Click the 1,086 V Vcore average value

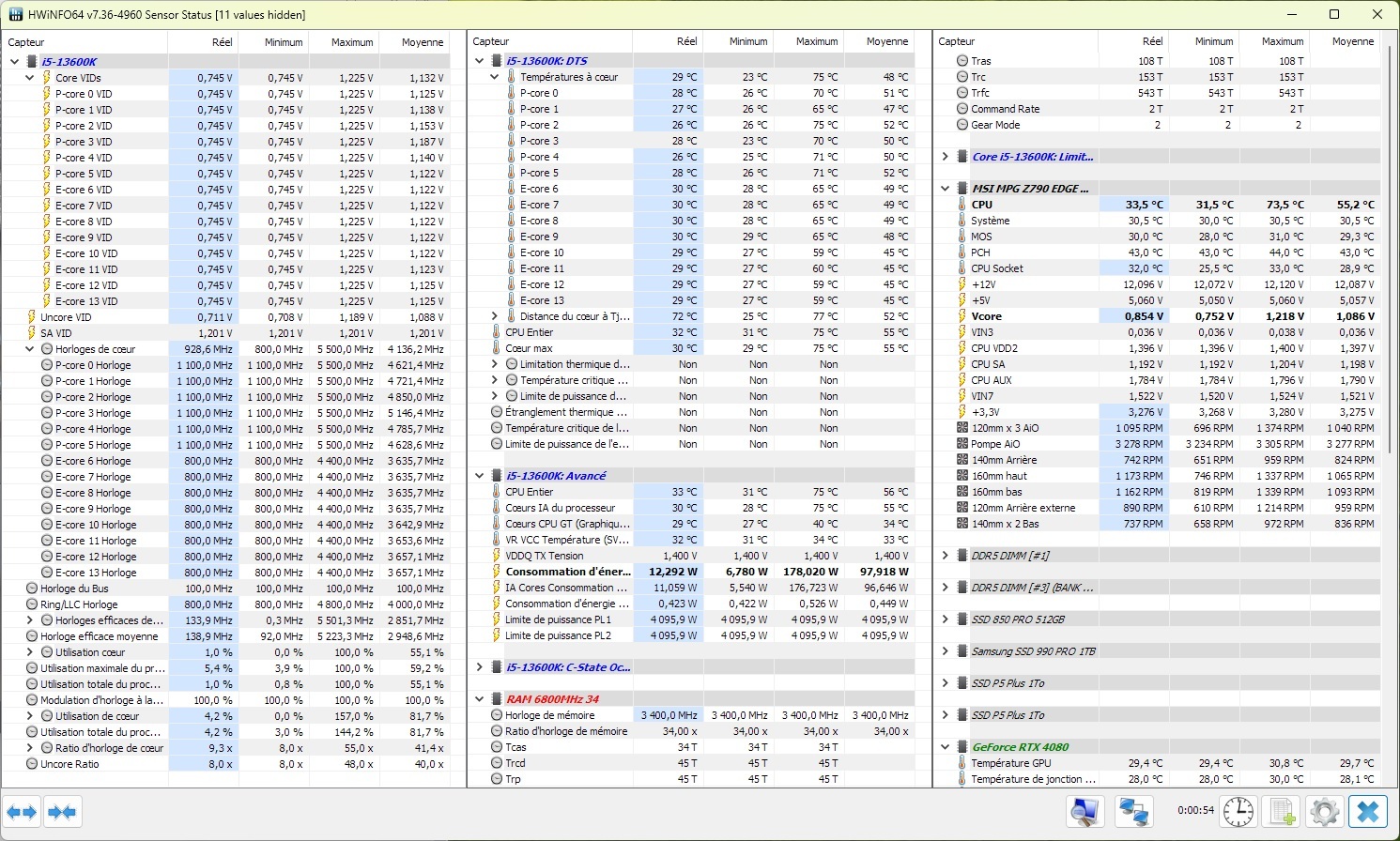click(x=1356, y=316)
